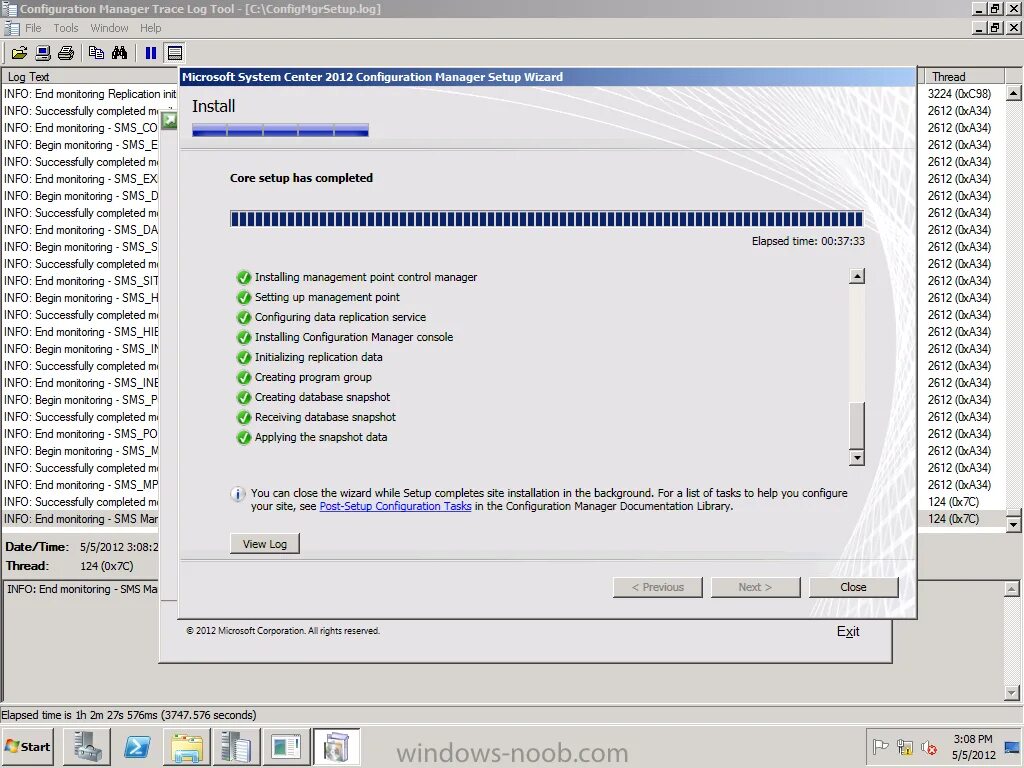Click the Action Center flag tray icon
Image resolution: width=1024 pixels, height=768 pixels.
(880, 746)
